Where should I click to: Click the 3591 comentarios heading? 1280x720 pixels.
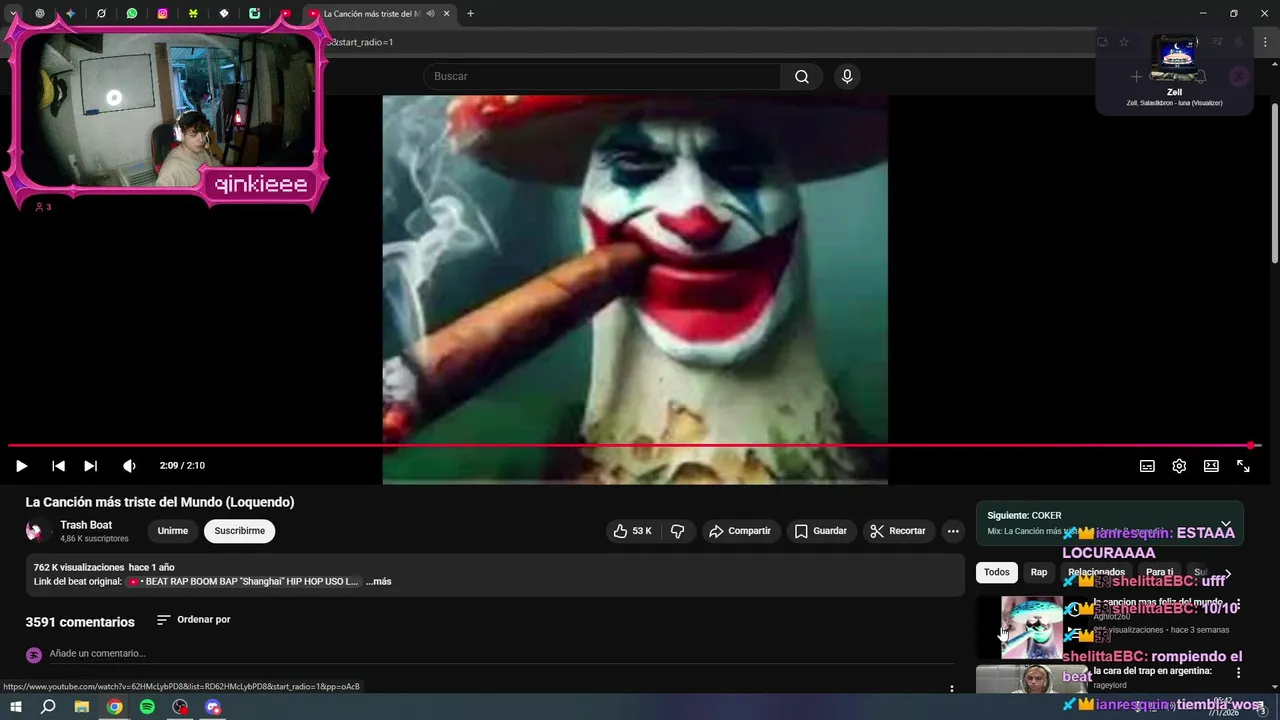[x=80, y=622]
